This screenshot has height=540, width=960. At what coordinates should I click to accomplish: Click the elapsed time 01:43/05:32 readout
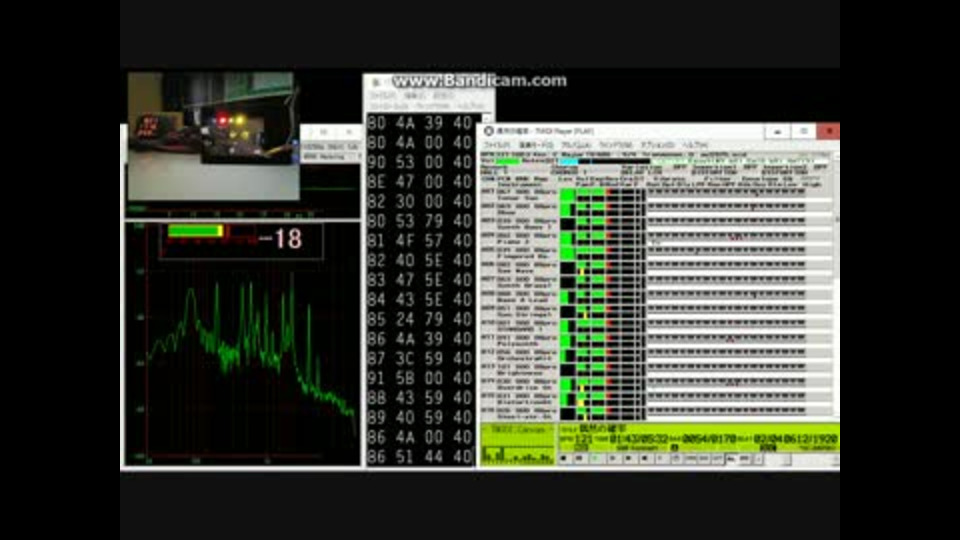pyautogui.click(x=639, y=439)
